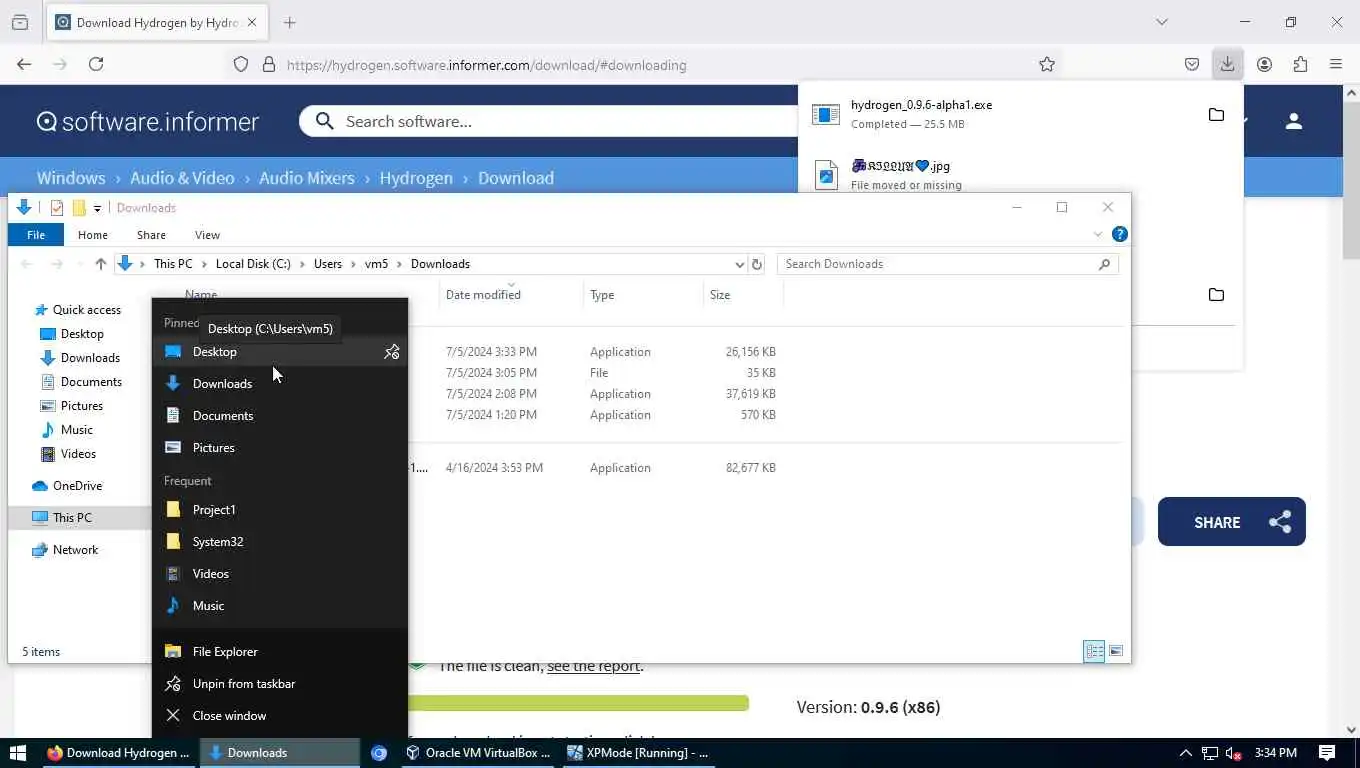Bookmark this page with the star icon
Screen dimensions: 1360x768
point(1047,64)
